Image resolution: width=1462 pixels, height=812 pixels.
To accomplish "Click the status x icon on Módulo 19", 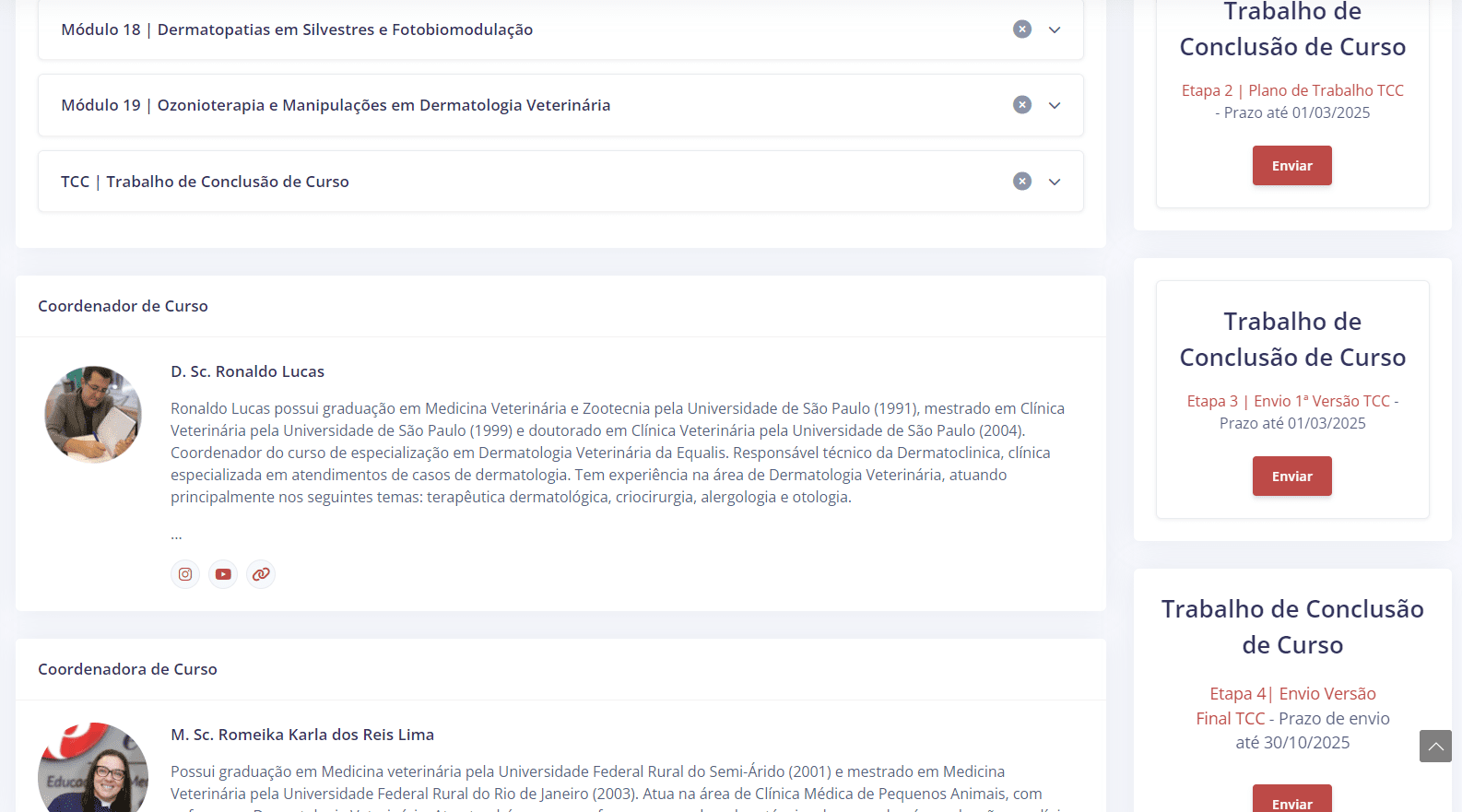I will coord(1021,105).
